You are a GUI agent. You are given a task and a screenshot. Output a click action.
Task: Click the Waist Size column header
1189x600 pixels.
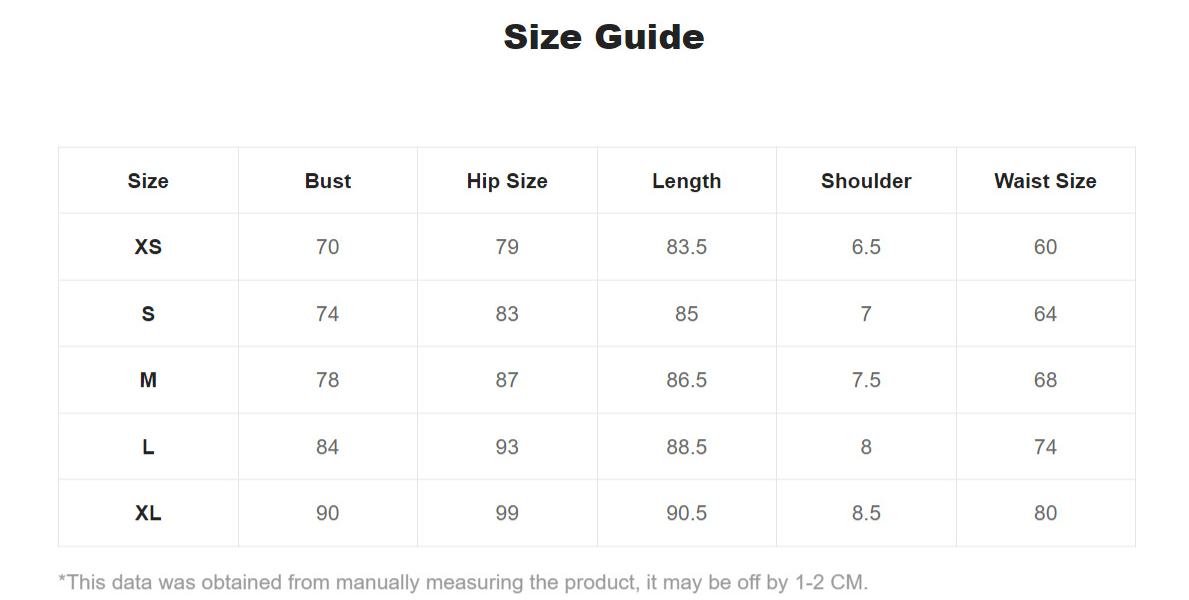[1045, 181]
